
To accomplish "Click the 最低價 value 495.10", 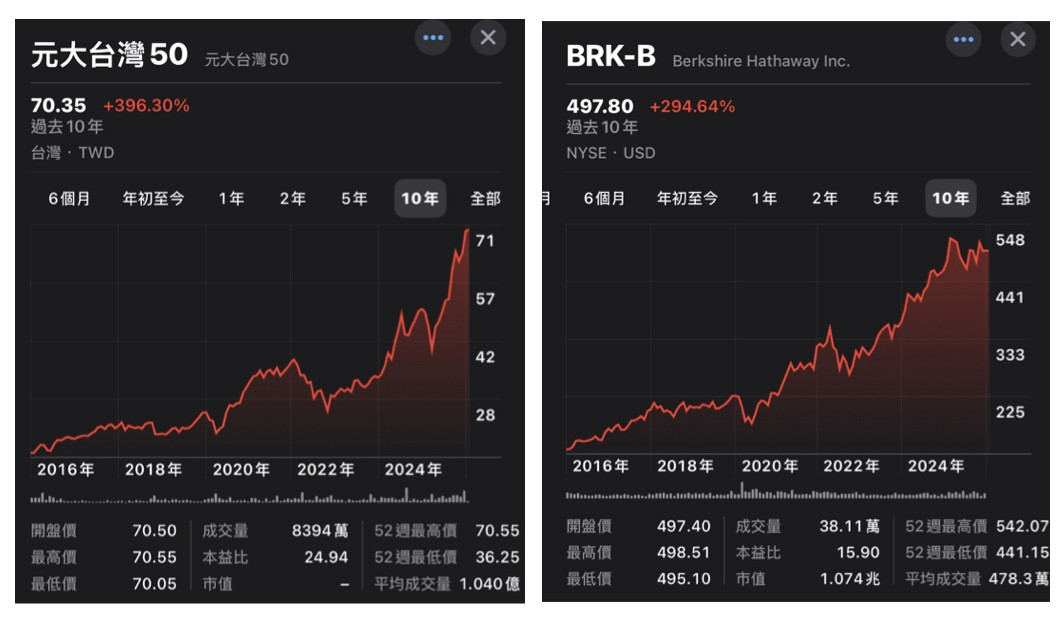I will pos(683,579).
